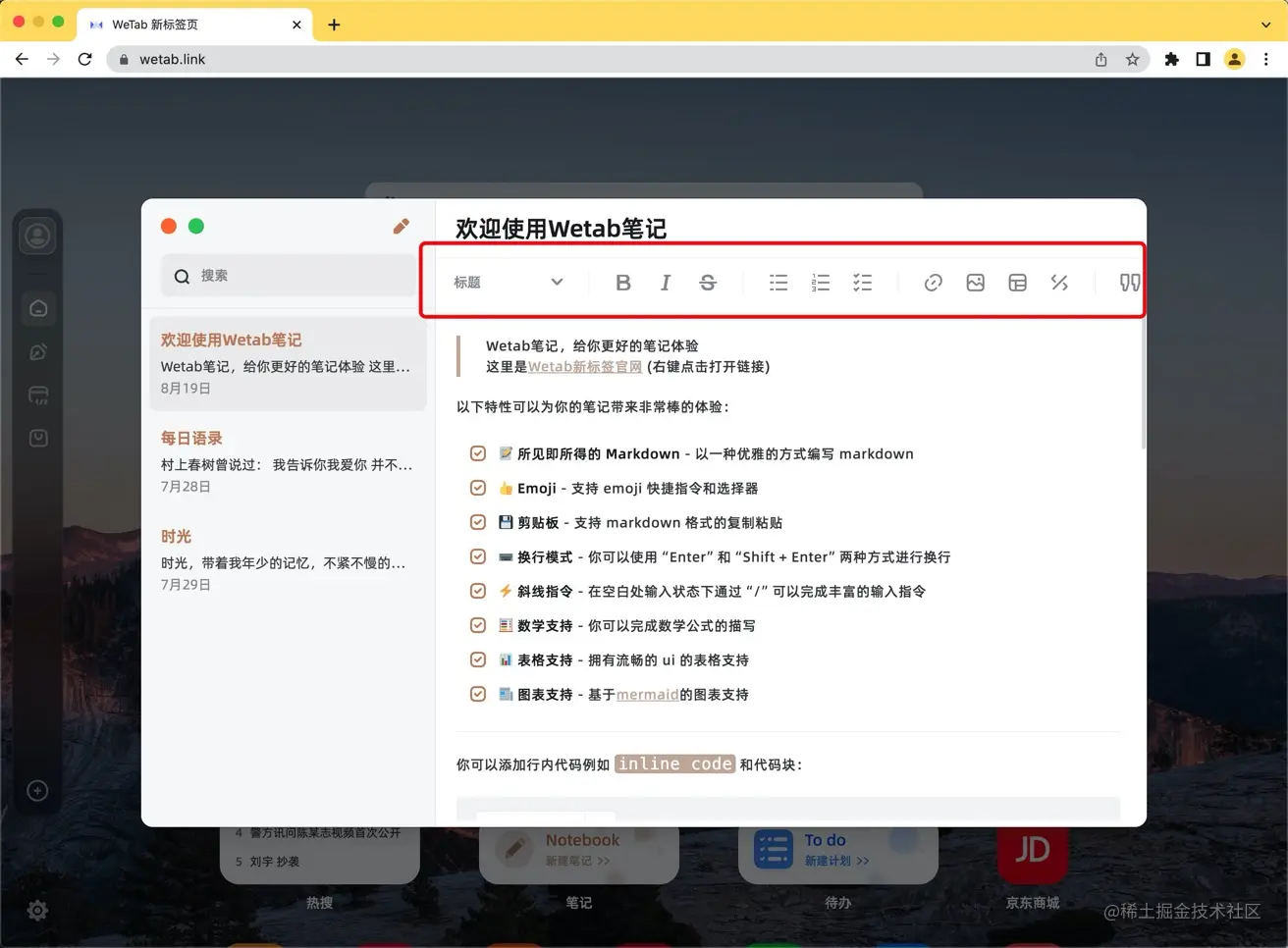Create a new note with the pencil icon

tap(402, 227)
